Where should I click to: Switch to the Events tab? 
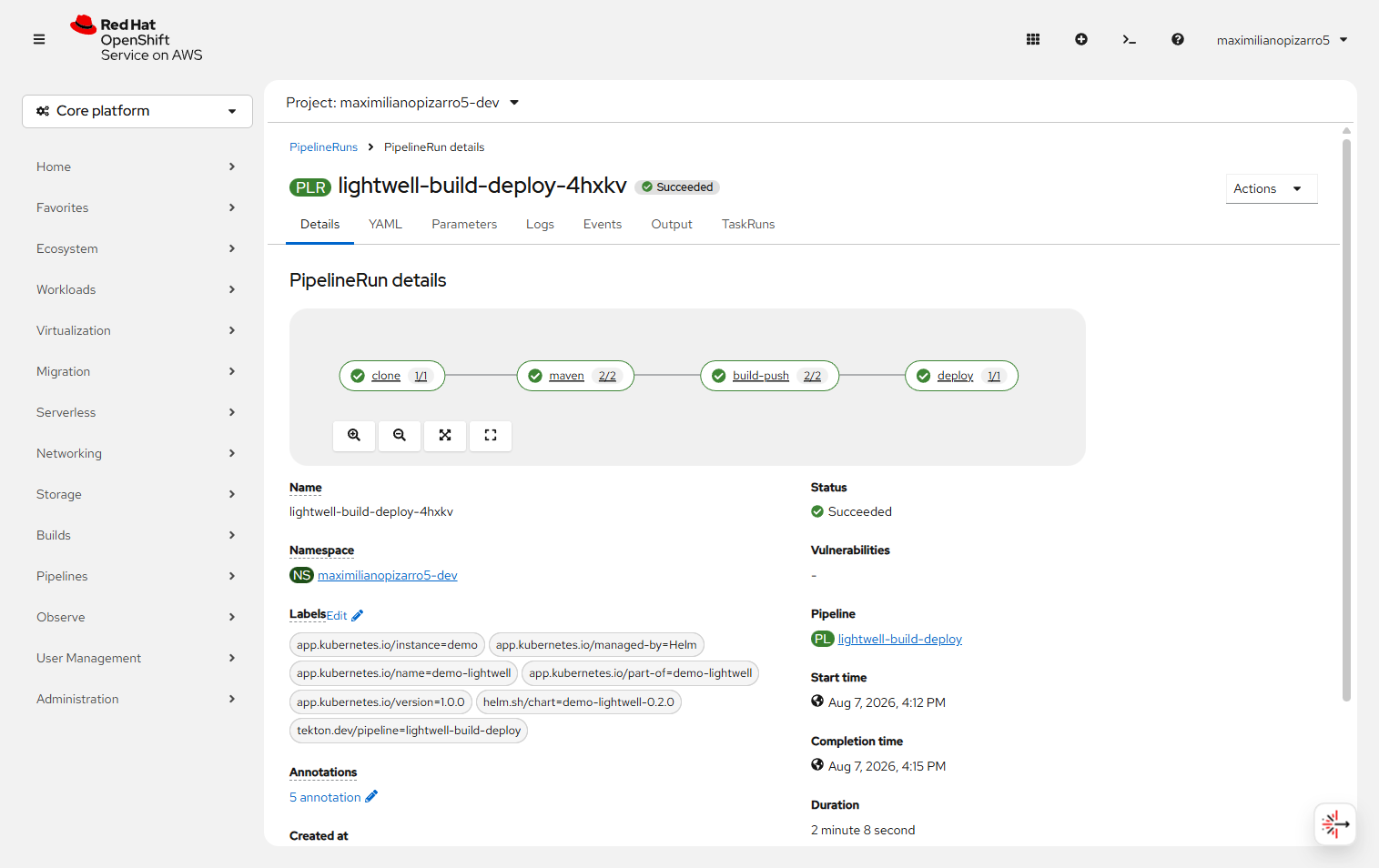tap(603, 225)
